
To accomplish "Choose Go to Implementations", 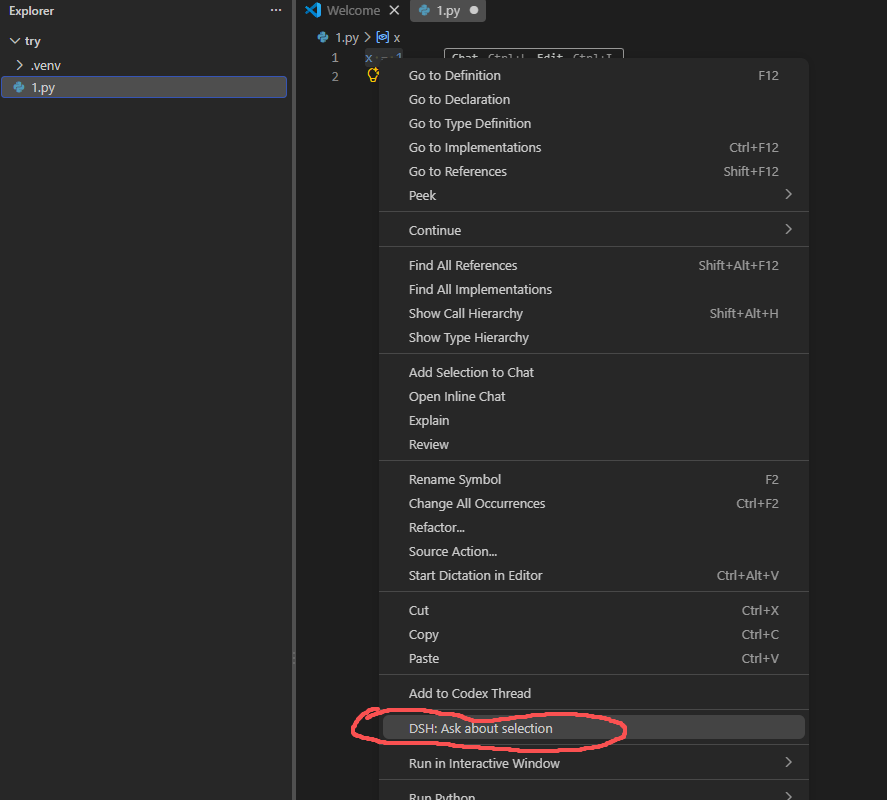I will tap(593, 147).
